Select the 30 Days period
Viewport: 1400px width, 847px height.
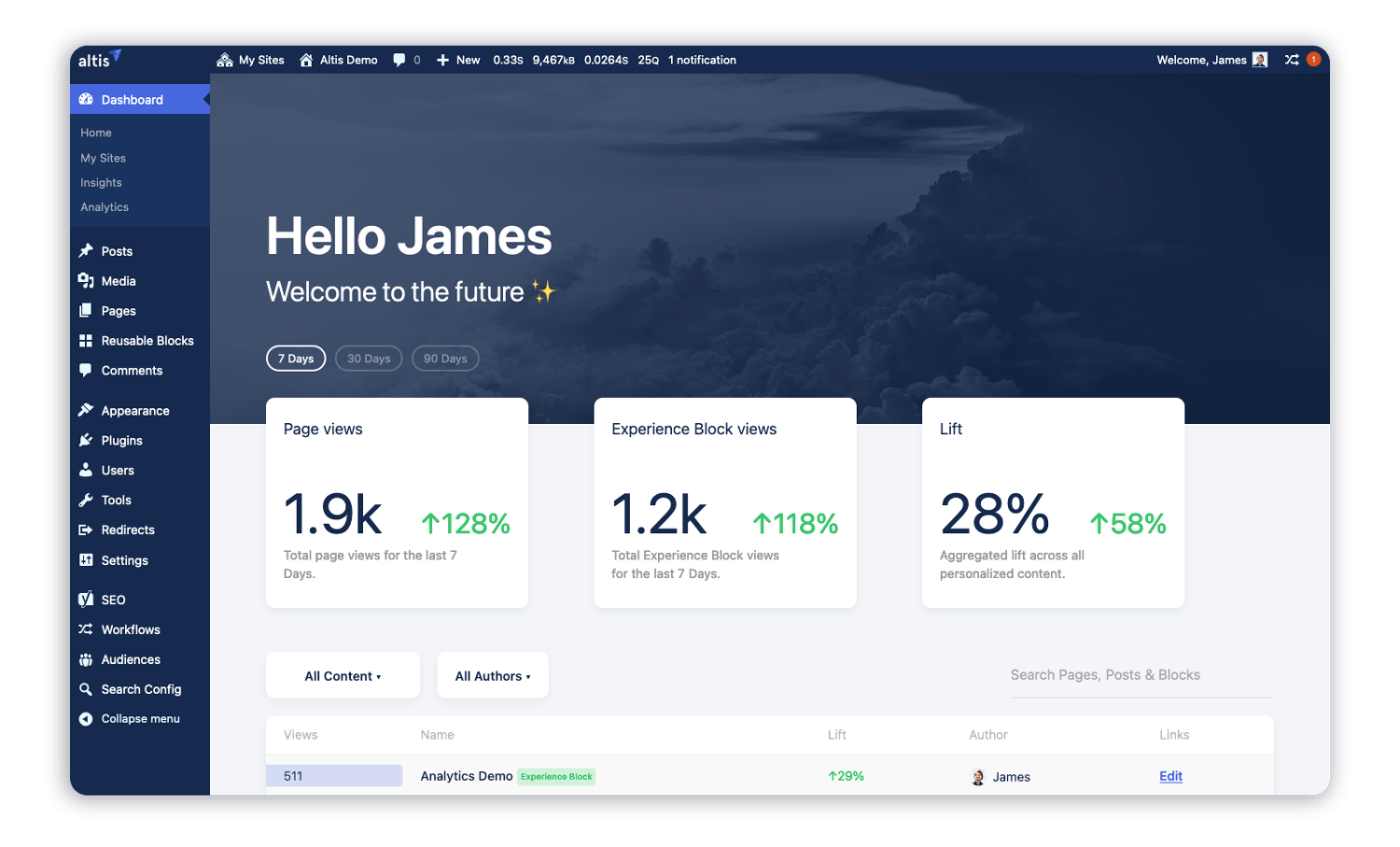(x=369, y=359)
